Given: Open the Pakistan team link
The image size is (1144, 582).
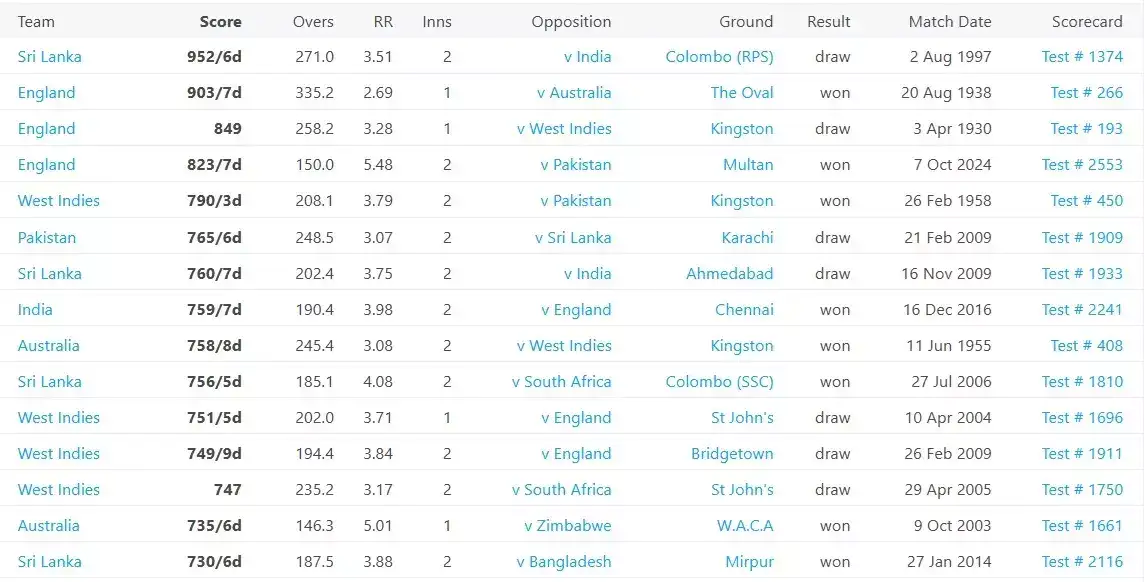Looking at the screenshot, I should [46, 237].
